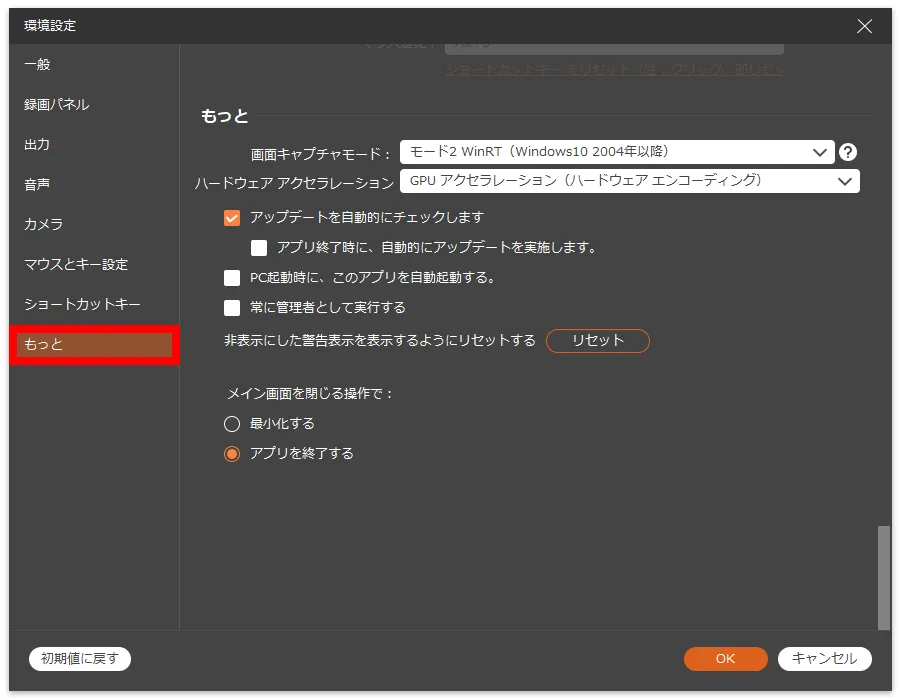Screen dimensions: 900x700
Task: Open マウスとキー設定 in the sidebar
Action: tap(76, 264)
